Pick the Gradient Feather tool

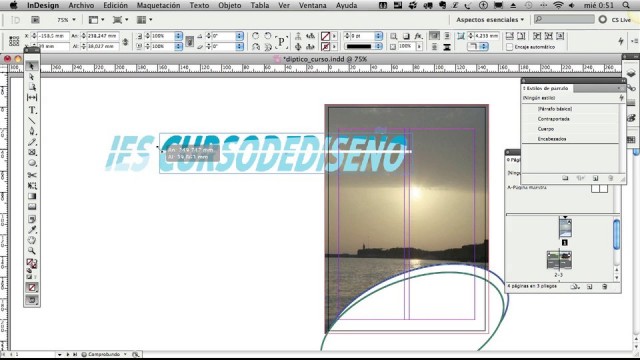pyautogui.click(x=32, y=207)
